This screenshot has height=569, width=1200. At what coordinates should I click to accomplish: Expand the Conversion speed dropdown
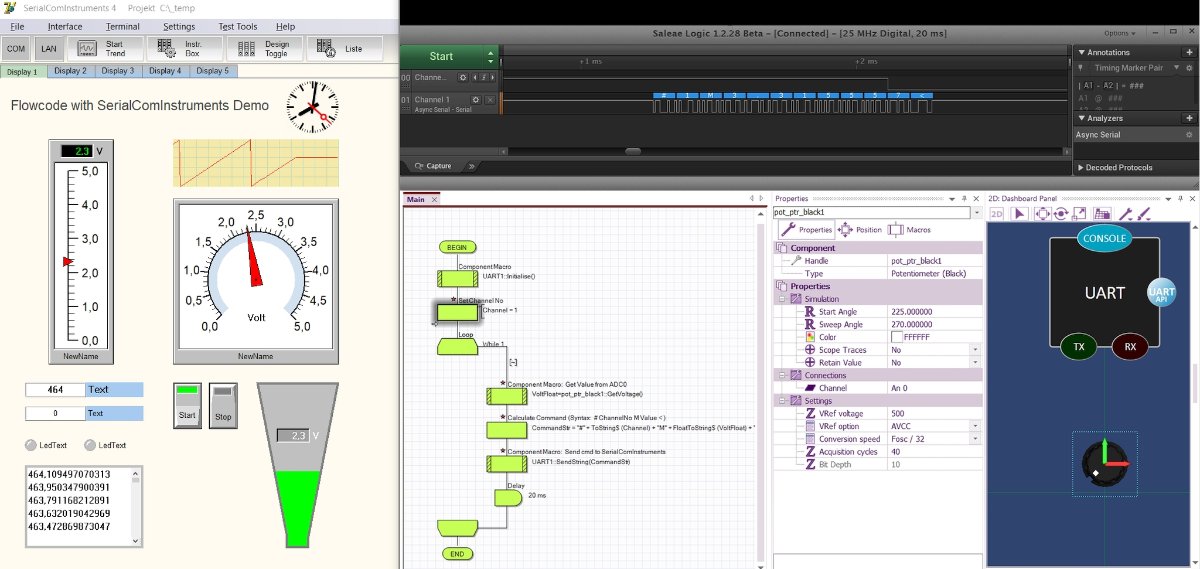click(x=974, y=439)
